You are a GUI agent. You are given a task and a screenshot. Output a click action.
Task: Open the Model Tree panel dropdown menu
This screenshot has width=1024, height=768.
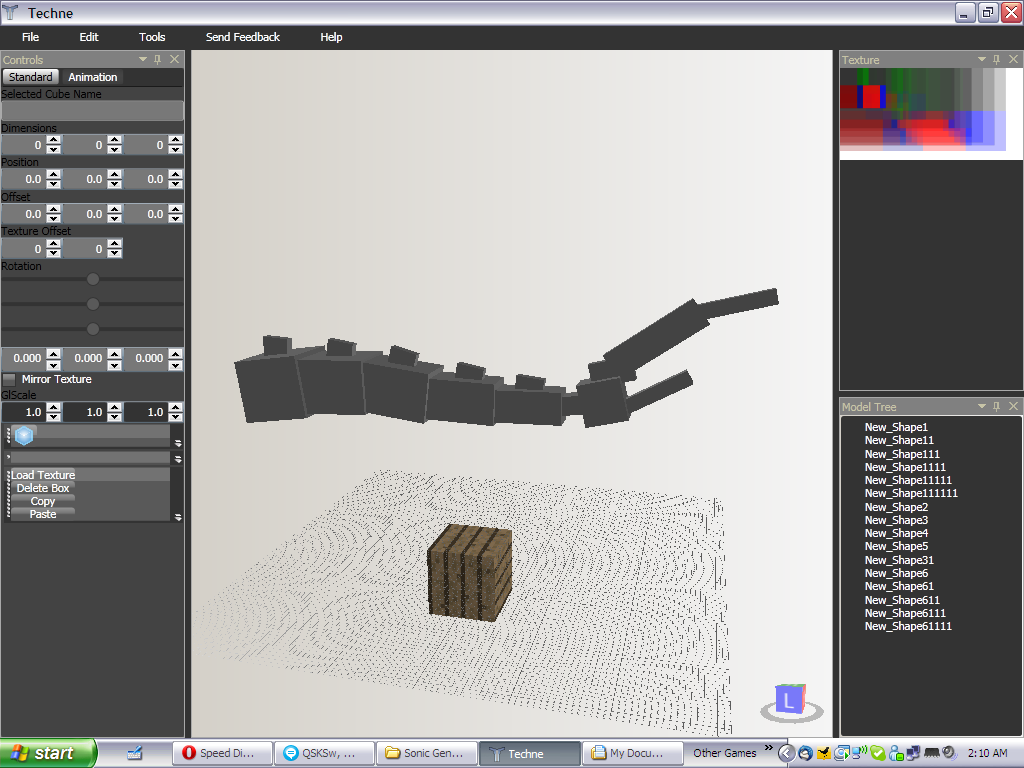pos(981,406)
